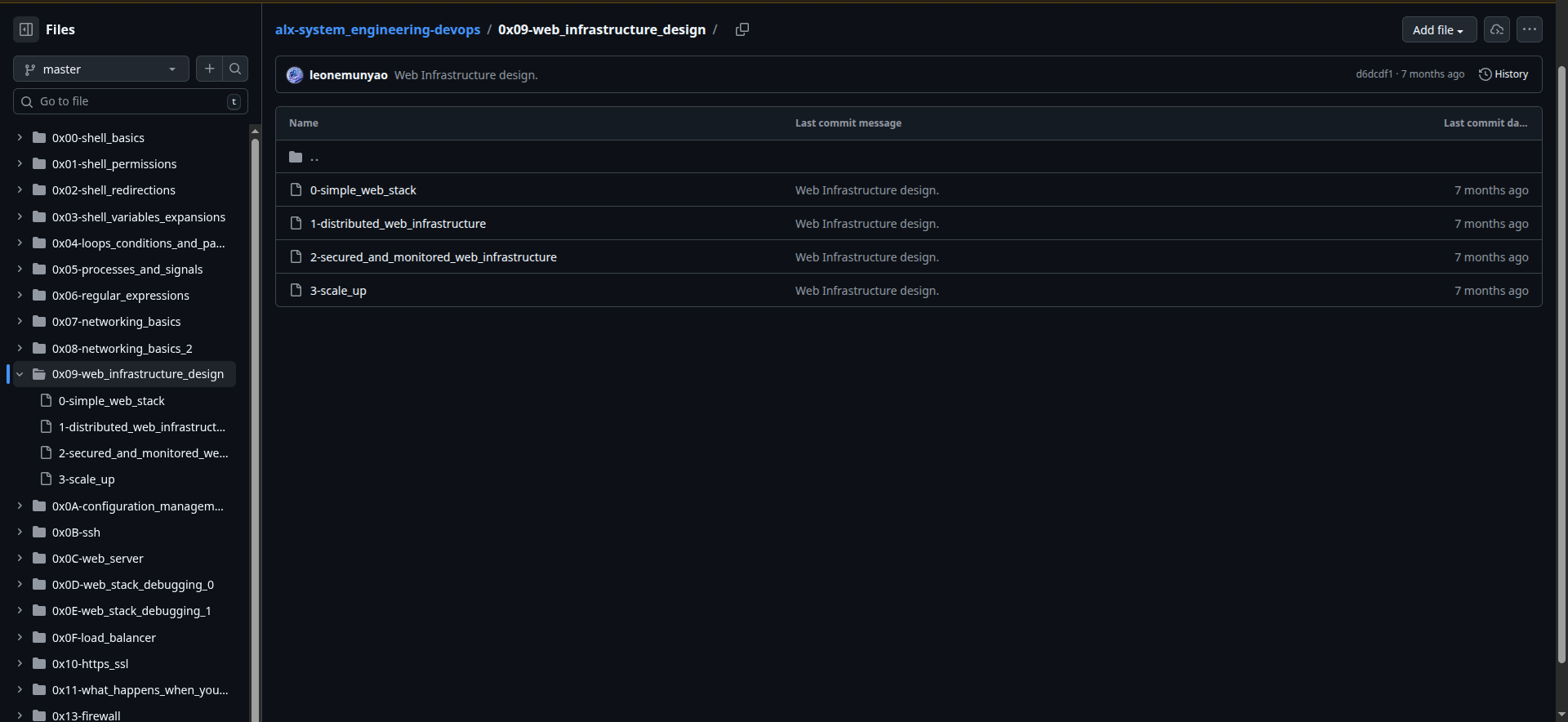Go to parent directory row
This screenshot has width=1568, height=722.
click(314, 157)
